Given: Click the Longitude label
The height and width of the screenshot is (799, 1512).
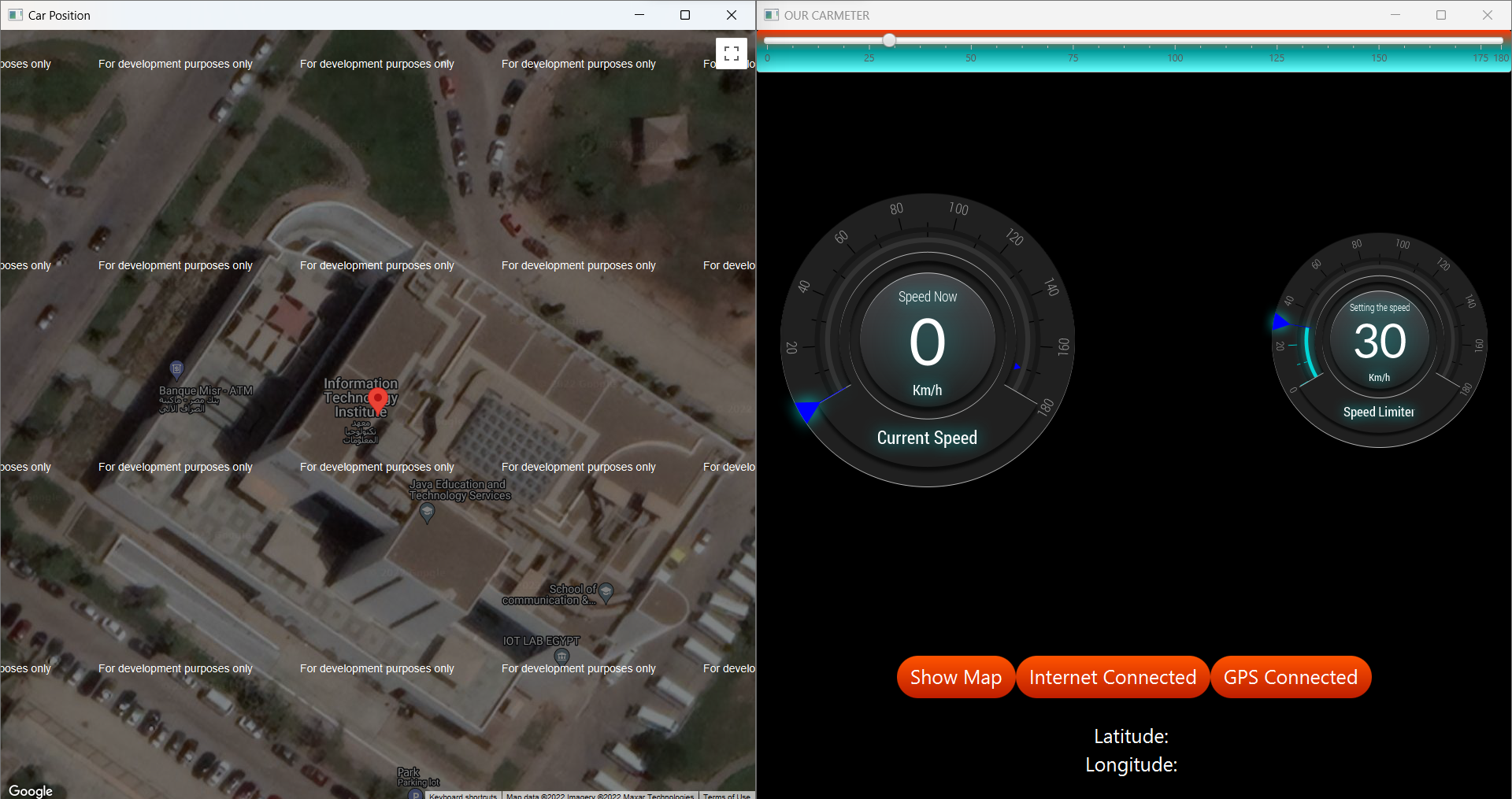Looking at the screenshot, I should [1131, 764].
